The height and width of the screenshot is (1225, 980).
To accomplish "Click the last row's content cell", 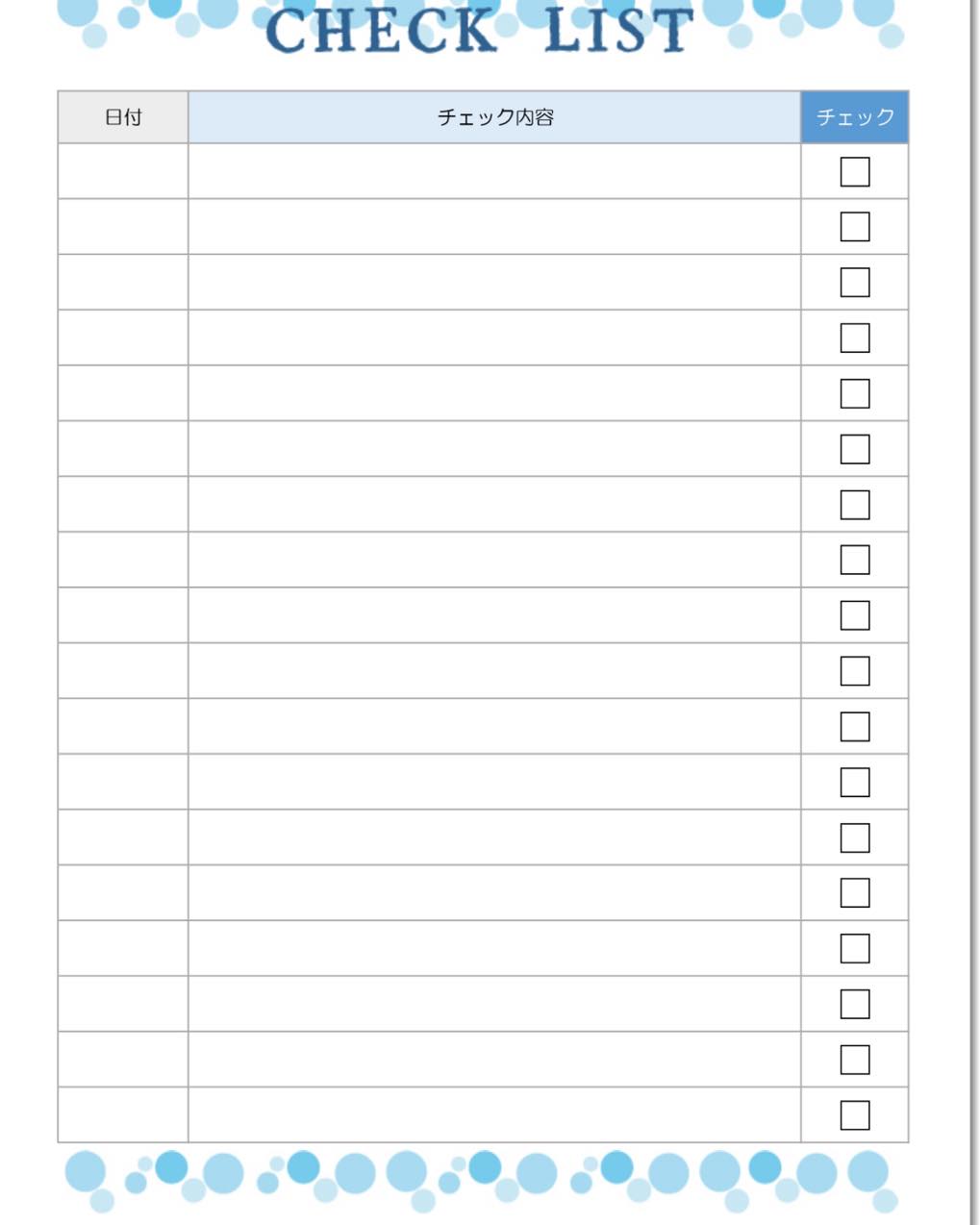I will tap(494, 1115).
